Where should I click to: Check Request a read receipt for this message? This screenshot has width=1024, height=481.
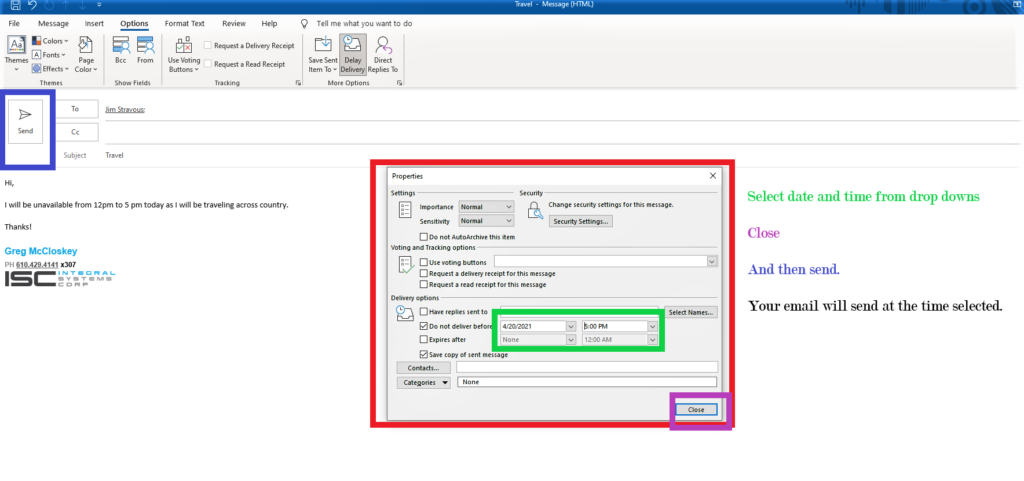pyautogui.click(x=424, y=285)
